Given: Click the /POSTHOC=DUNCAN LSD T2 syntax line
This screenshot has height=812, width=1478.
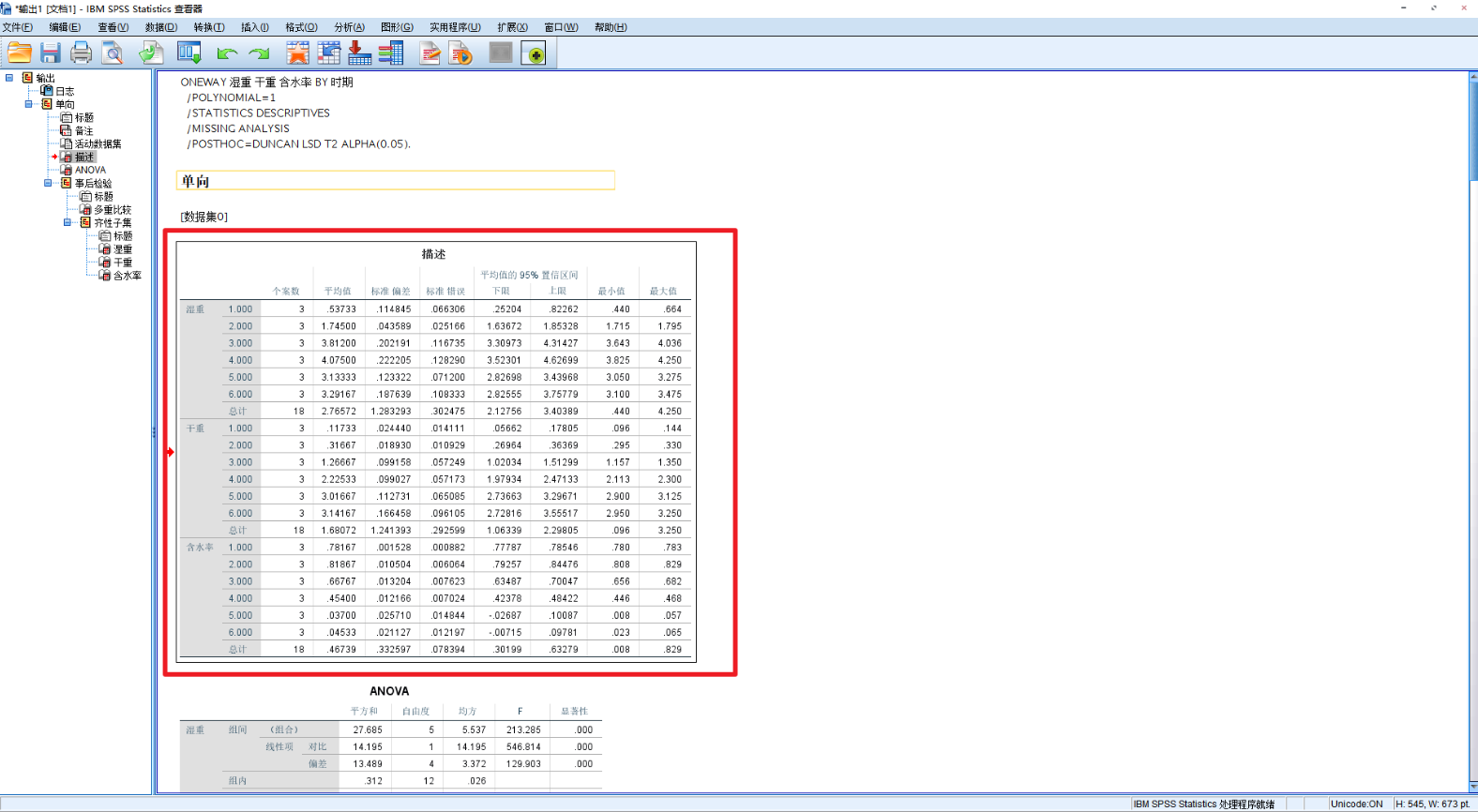Looking at the screenshot, I should coord(299,144).
